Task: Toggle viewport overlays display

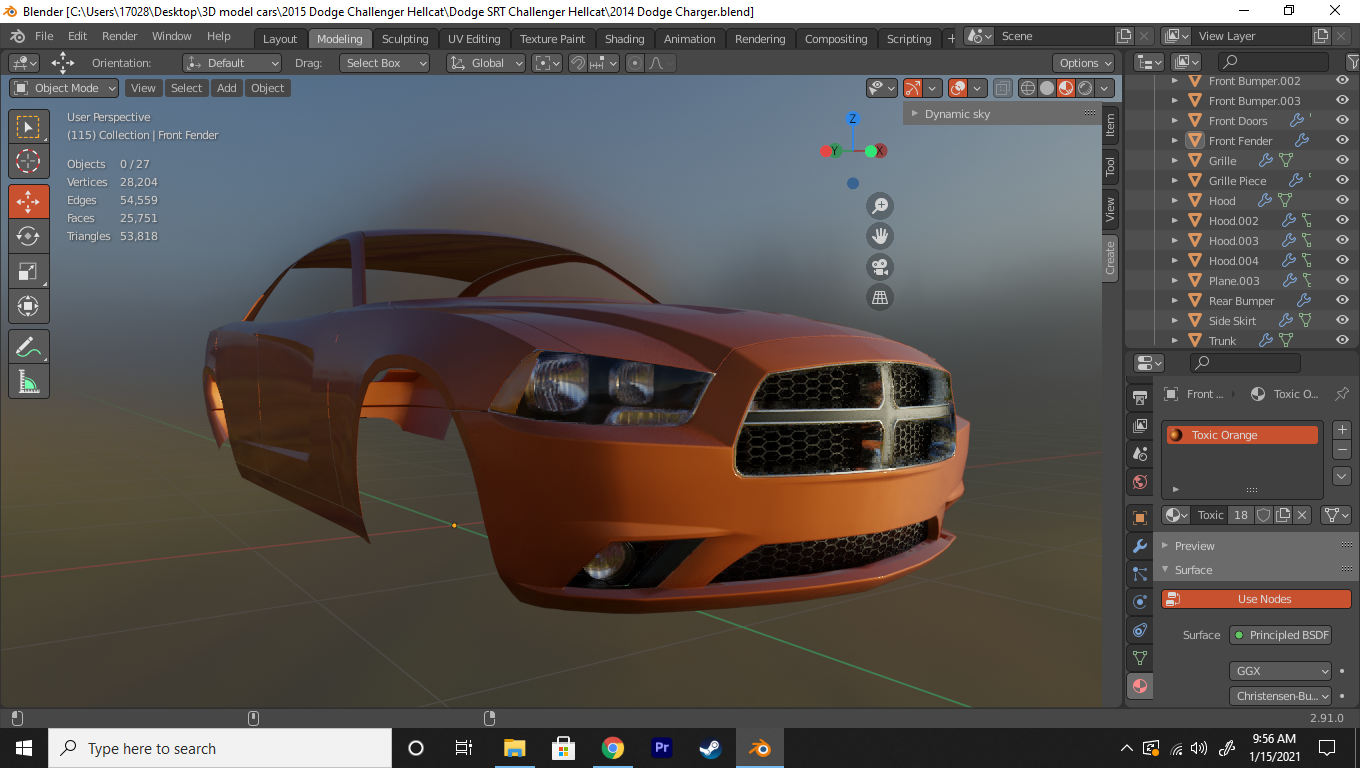Action: pos(958,88)
